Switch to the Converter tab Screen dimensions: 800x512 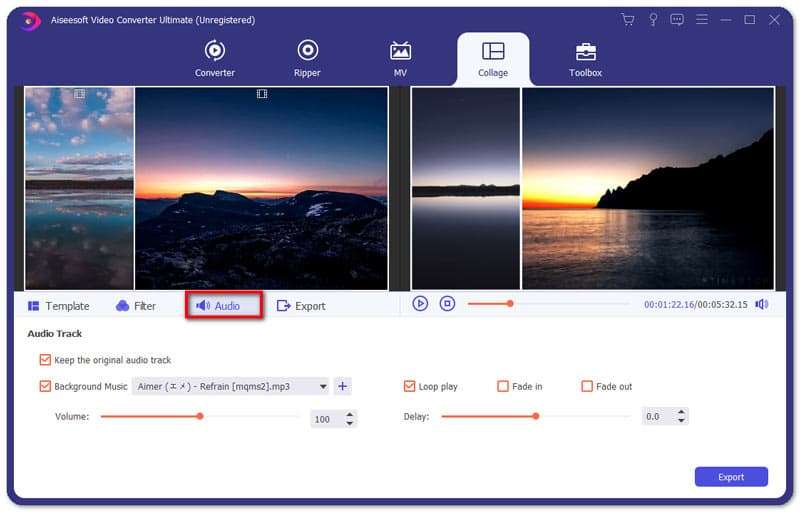[215, 59]
